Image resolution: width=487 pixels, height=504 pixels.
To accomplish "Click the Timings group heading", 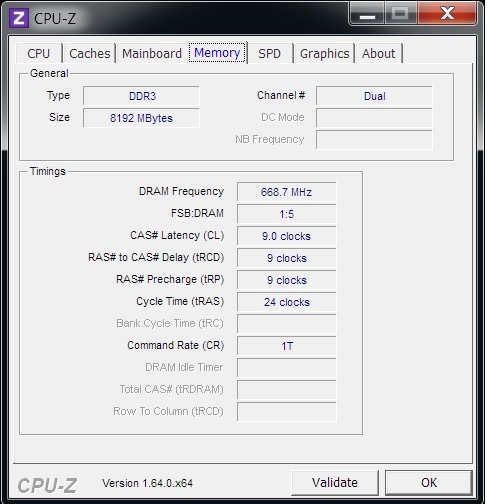I will click(x=48, y=171).
